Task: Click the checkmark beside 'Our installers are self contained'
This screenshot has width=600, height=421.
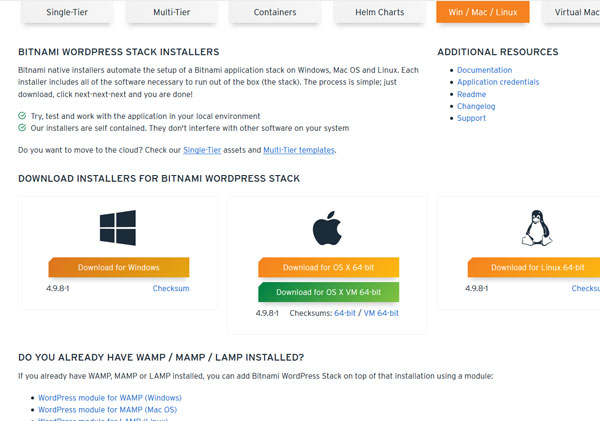Action: coord(22,127)
